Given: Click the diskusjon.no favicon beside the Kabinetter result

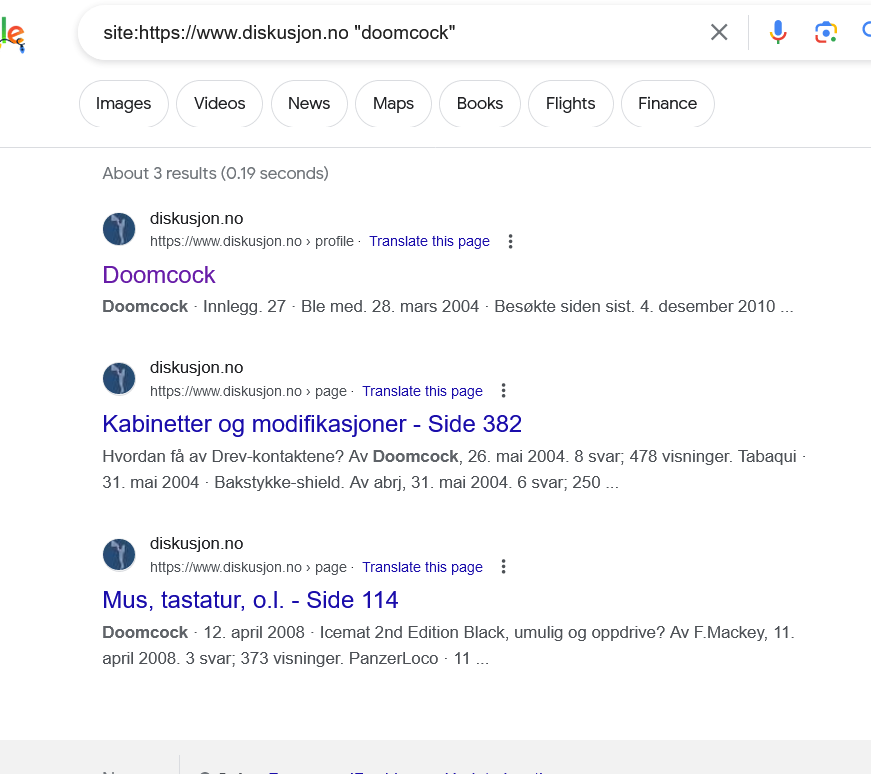Looking at the screenshot, I should [x=119, y=378].
